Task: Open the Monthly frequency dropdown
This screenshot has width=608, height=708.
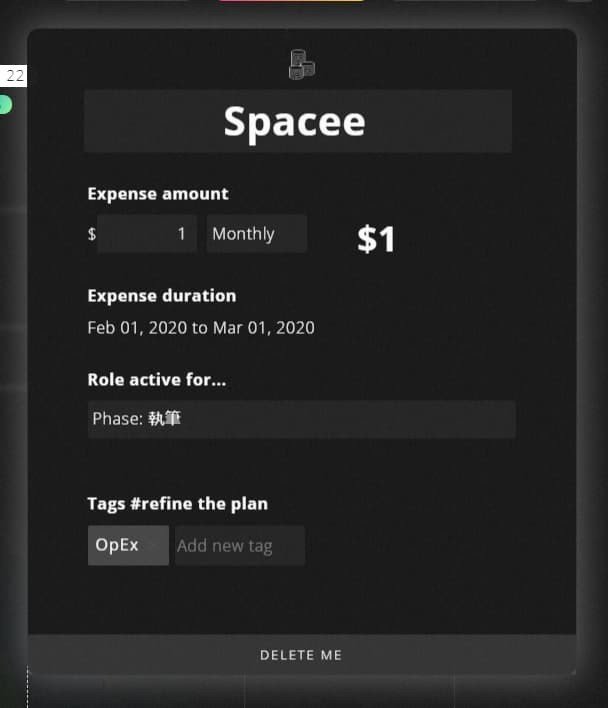Action: [256, 234]
